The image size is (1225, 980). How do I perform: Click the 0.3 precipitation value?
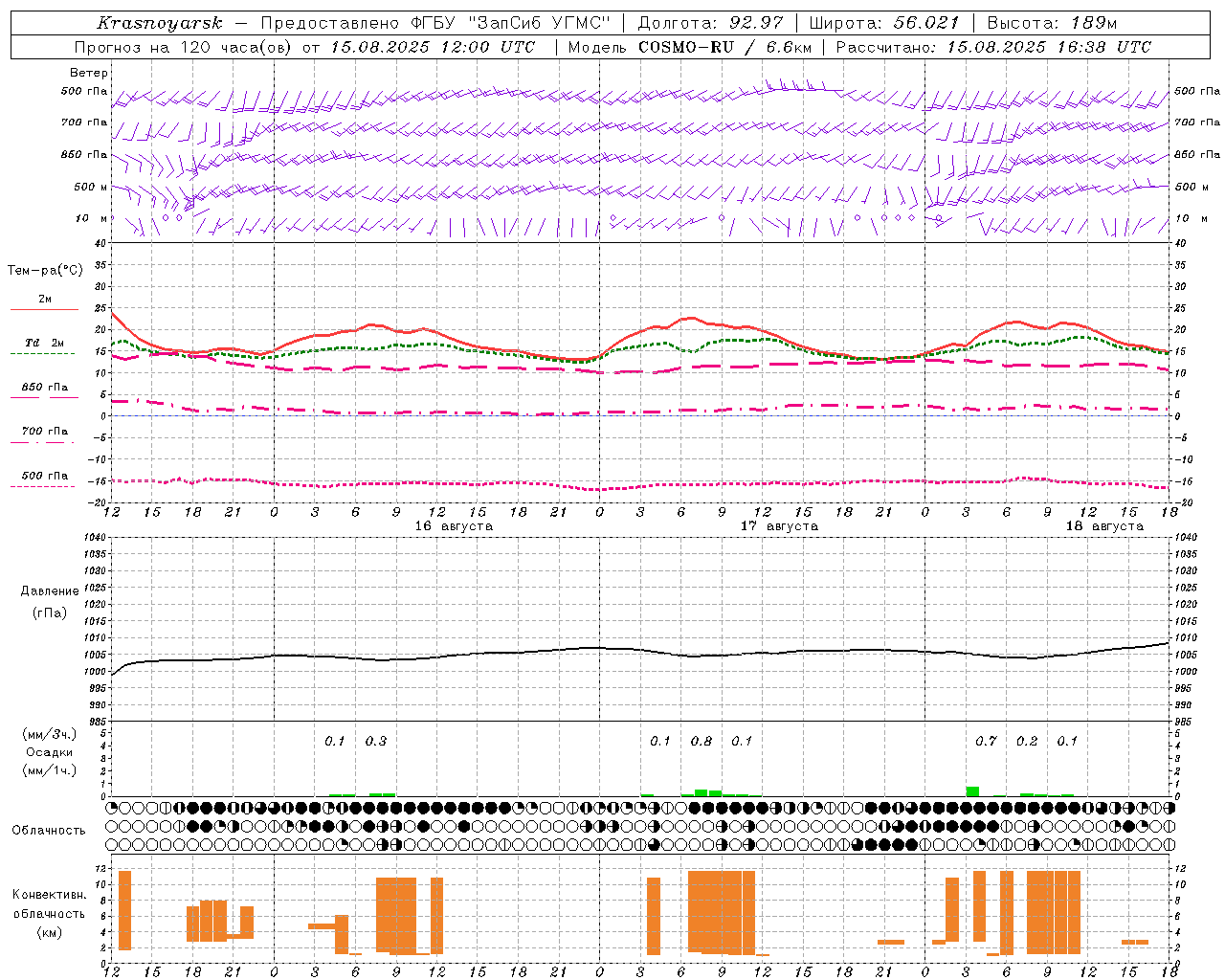tap(376, 741)
